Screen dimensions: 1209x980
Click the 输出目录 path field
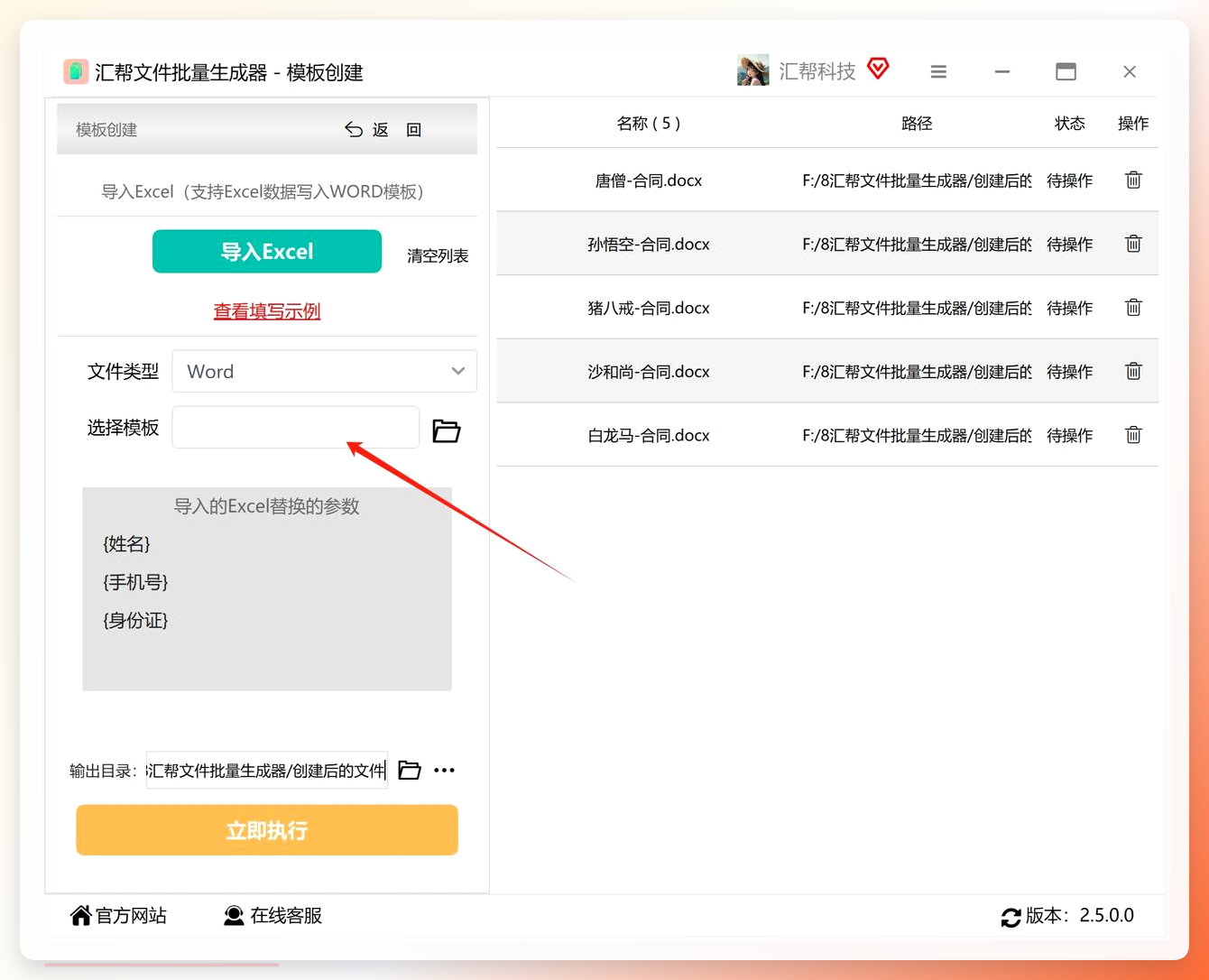[x=267, y=770]
